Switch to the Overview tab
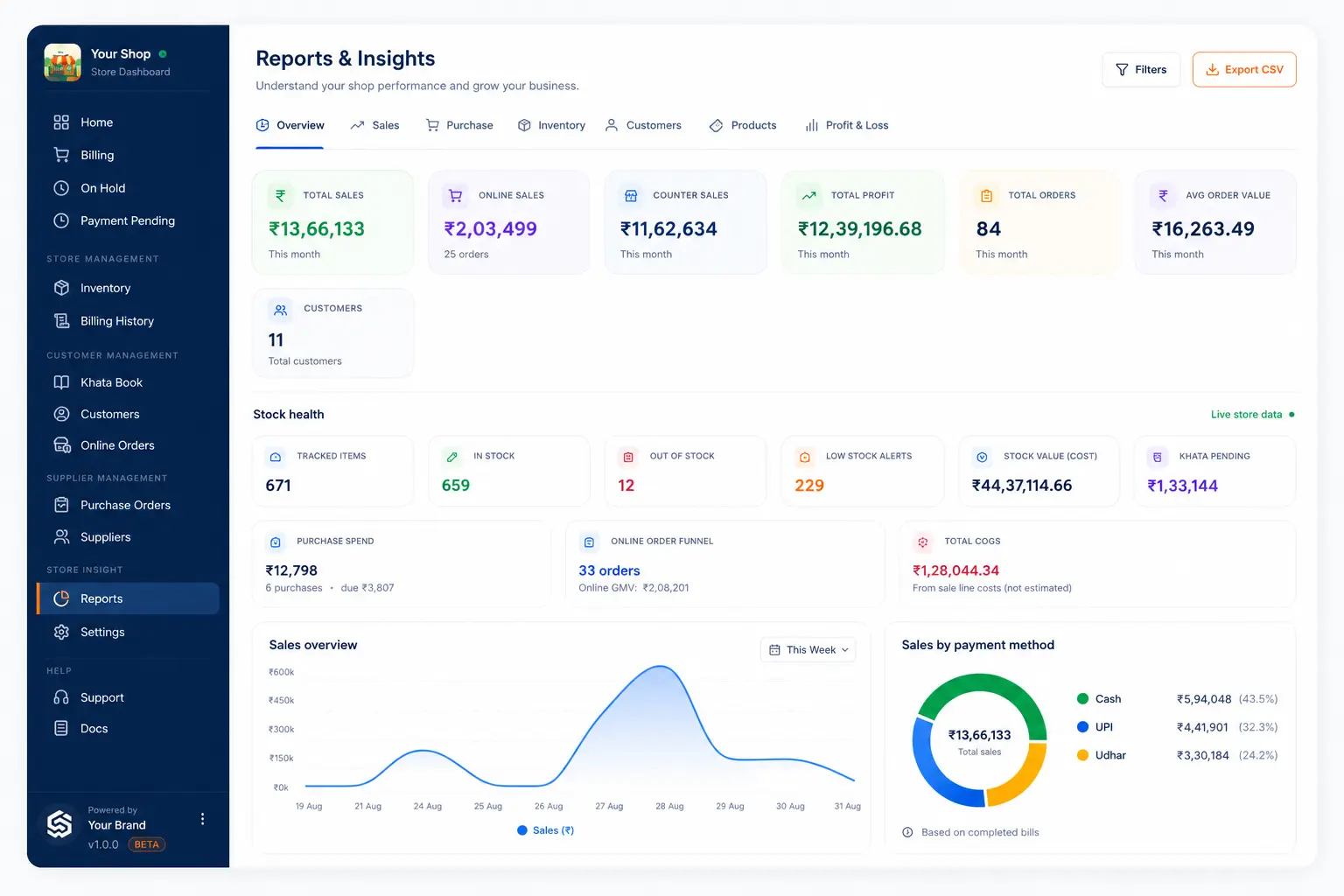 (290, 125)
